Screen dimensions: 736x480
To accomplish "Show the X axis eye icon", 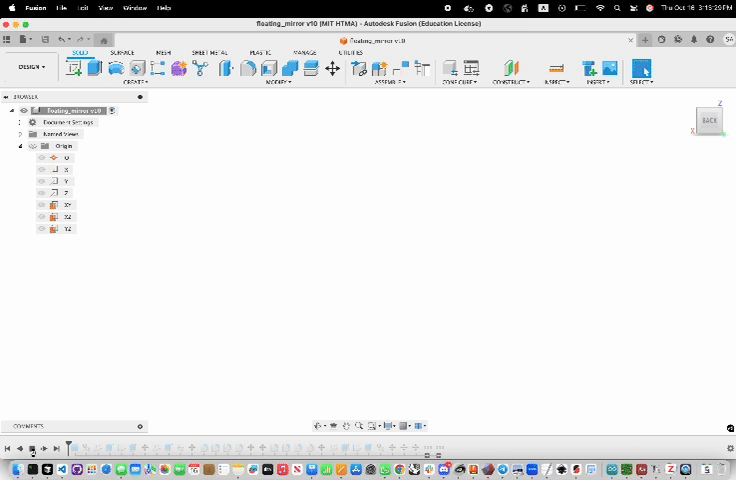I will pyautogui.click(x=42, y=169).
